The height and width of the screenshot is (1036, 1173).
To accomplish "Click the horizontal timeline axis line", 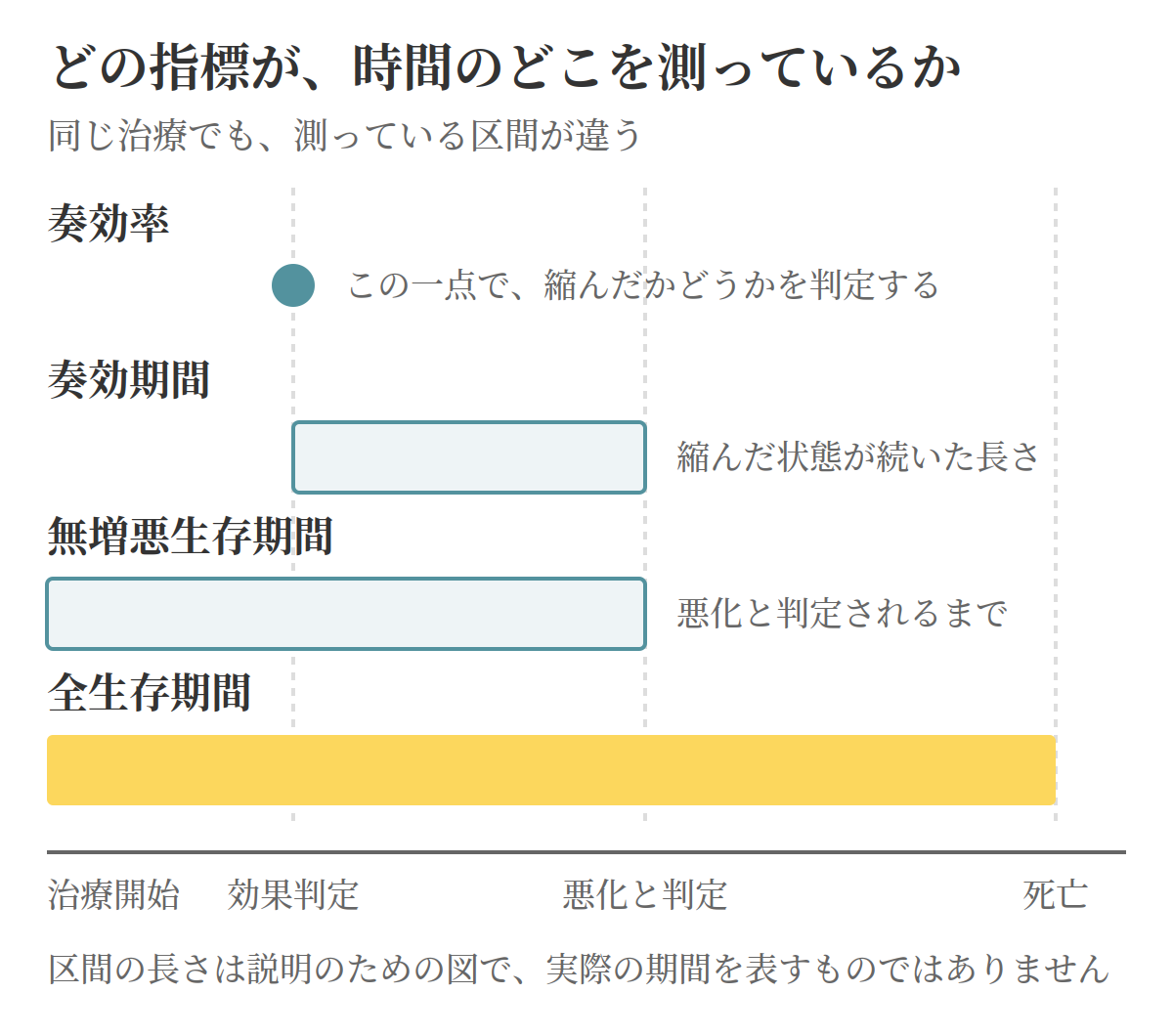I will [x=586, y=852].
